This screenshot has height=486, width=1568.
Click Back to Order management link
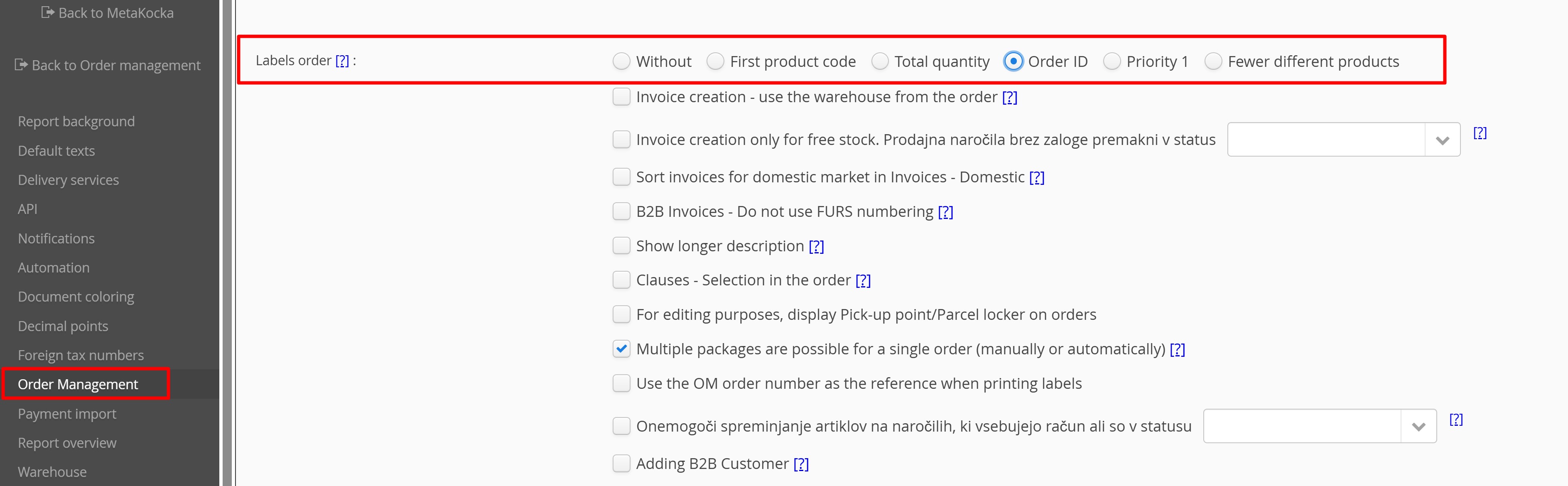tap(115, 65)
